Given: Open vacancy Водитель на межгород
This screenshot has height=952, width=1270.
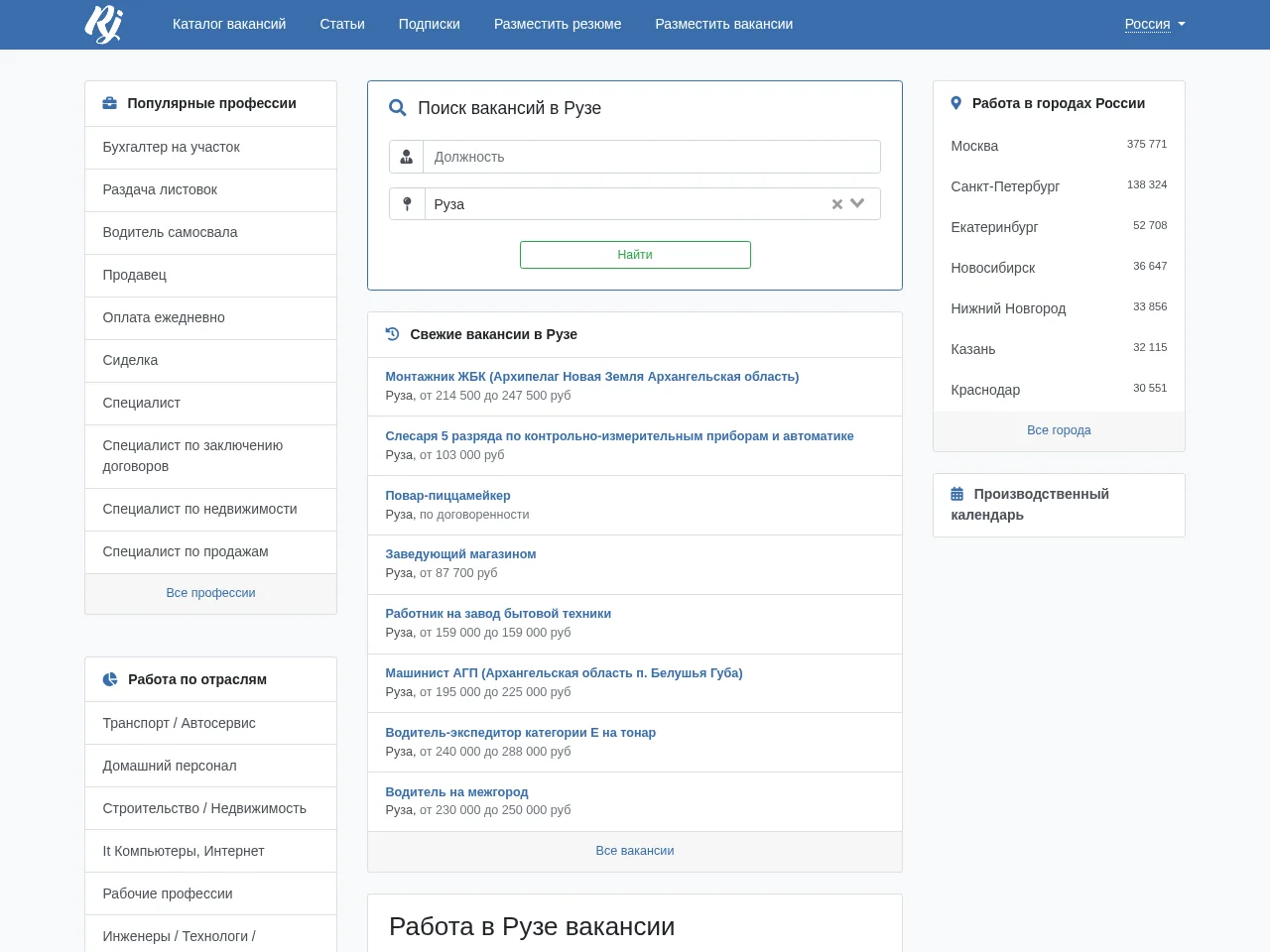Looking at the screenshot, I should [x=456, y=792].
